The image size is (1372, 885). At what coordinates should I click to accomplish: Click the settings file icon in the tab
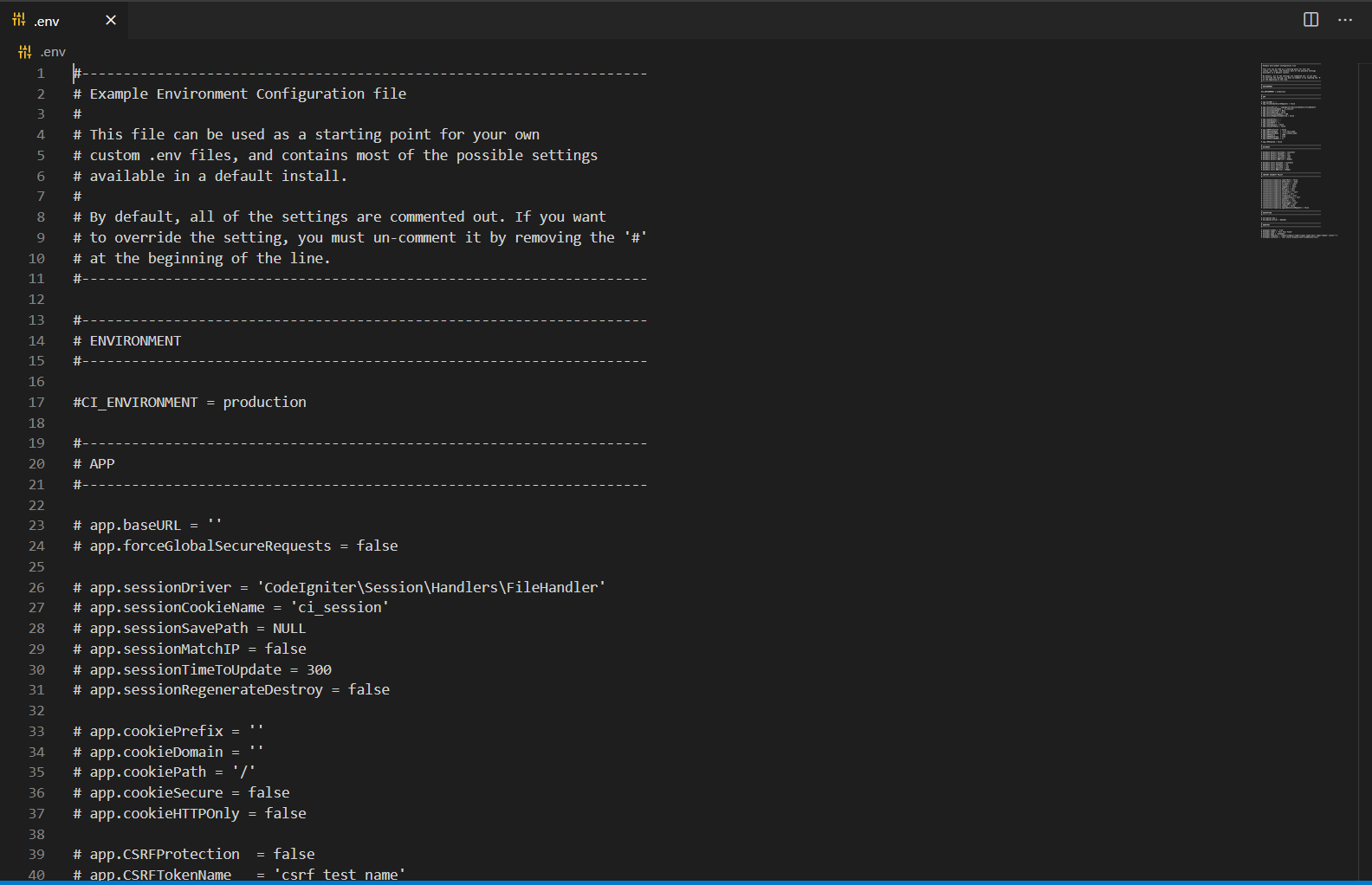point(19,20)
